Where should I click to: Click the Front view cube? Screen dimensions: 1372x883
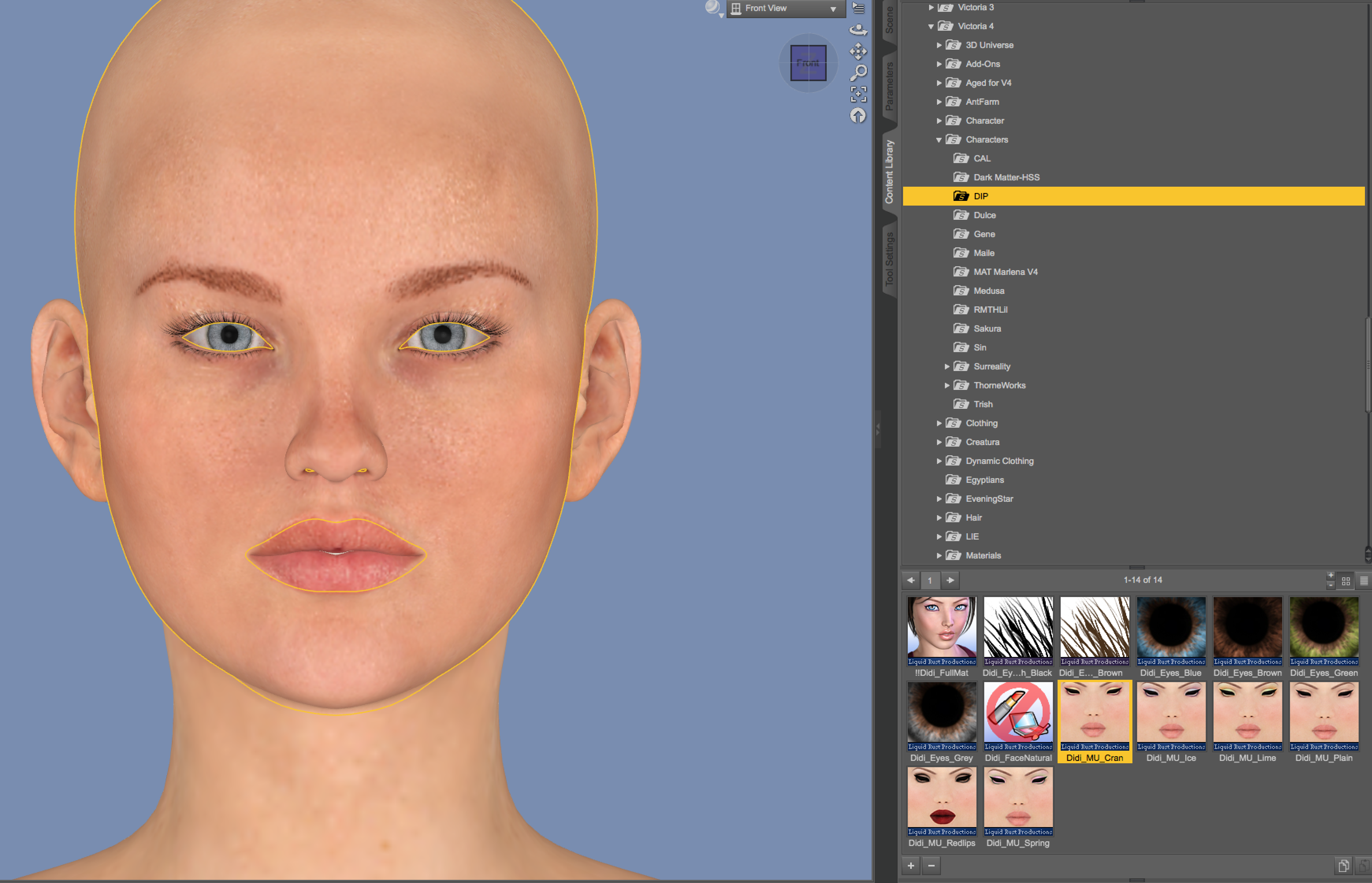[808, 63]
